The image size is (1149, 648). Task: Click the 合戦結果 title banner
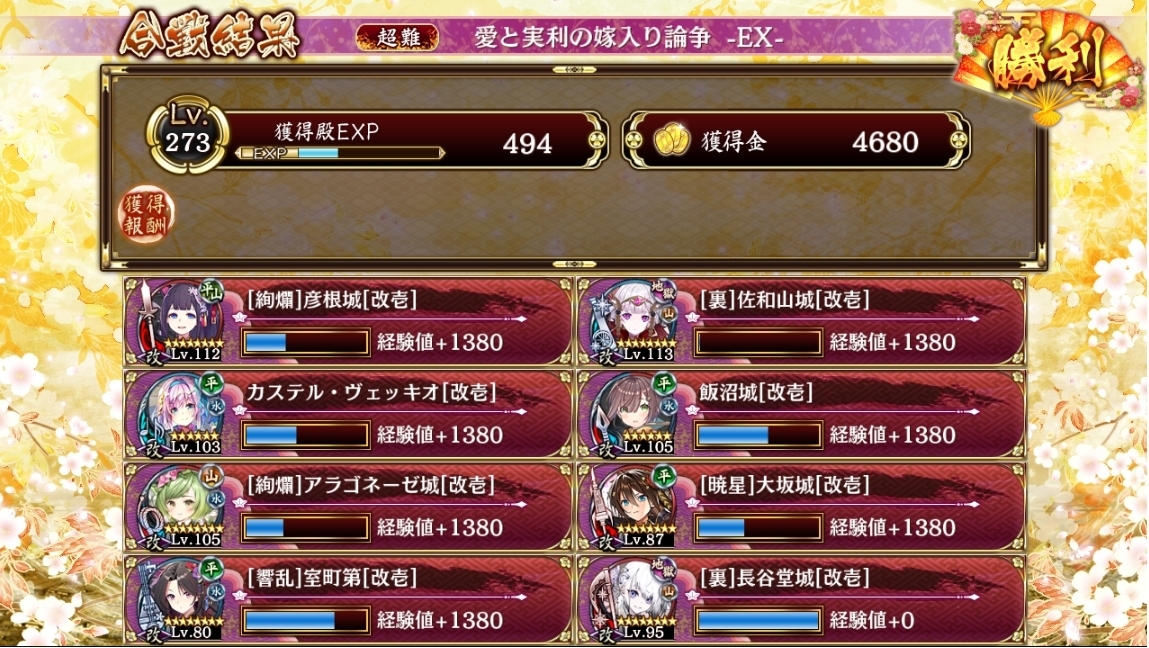211,33
